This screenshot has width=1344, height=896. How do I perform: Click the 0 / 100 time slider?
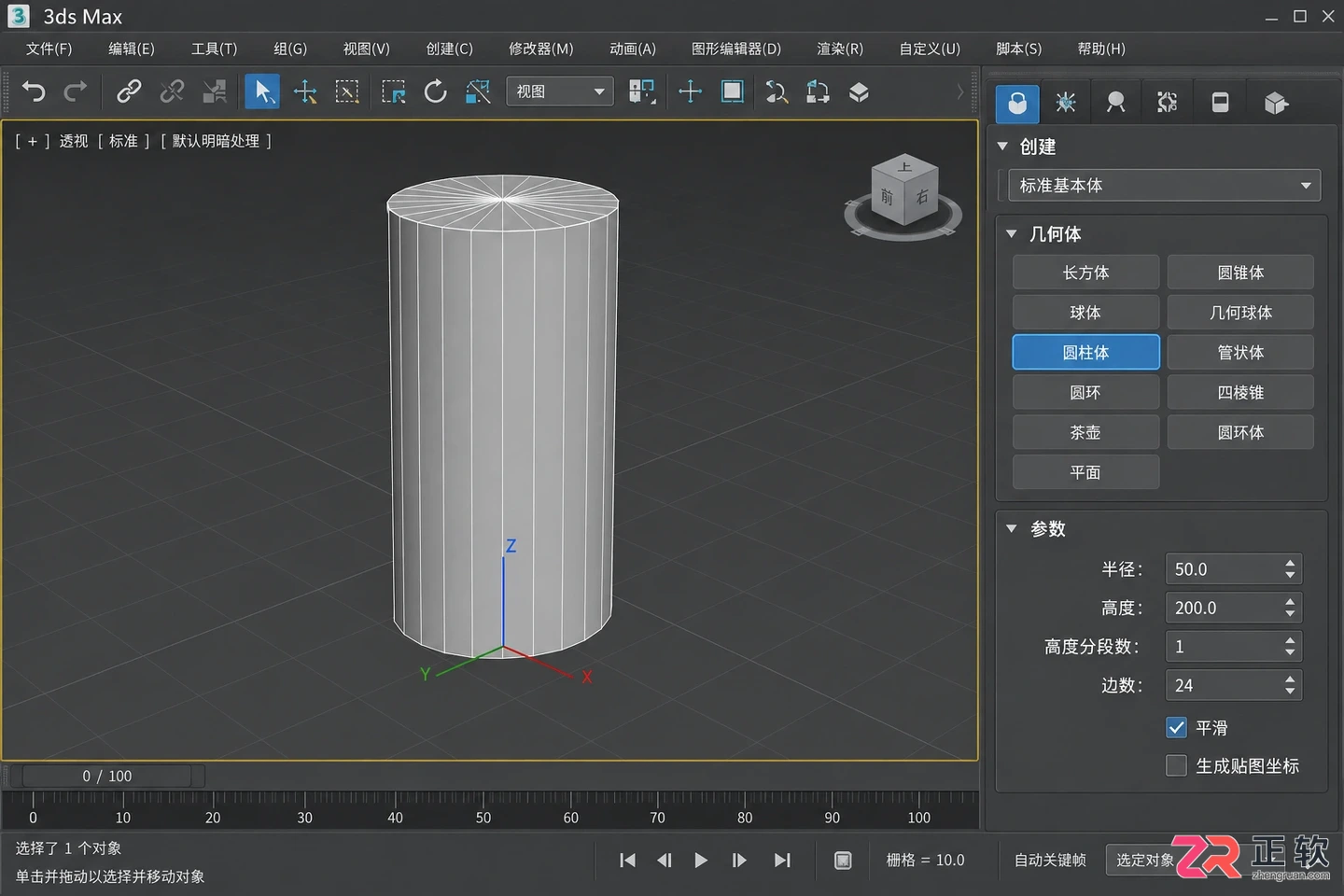[x=107, y=776]
